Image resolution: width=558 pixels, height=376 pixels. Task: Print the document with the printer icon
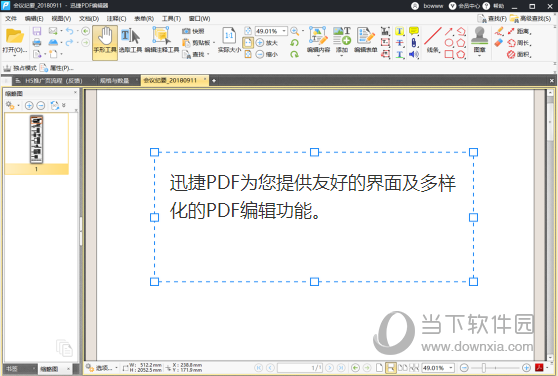[x=37, y=43]
